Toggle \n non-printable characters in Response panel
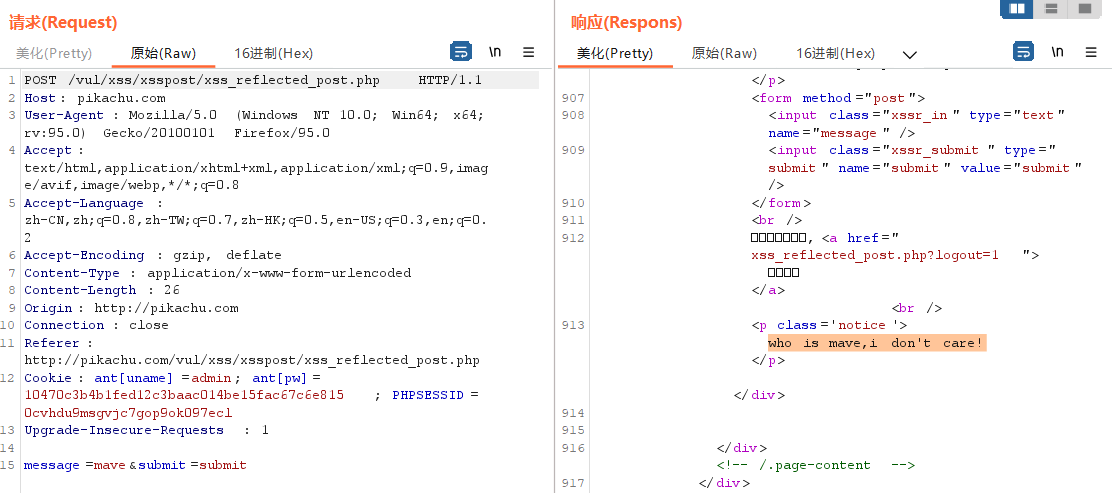The image size is (1112, 493). tap(1057, 52)
